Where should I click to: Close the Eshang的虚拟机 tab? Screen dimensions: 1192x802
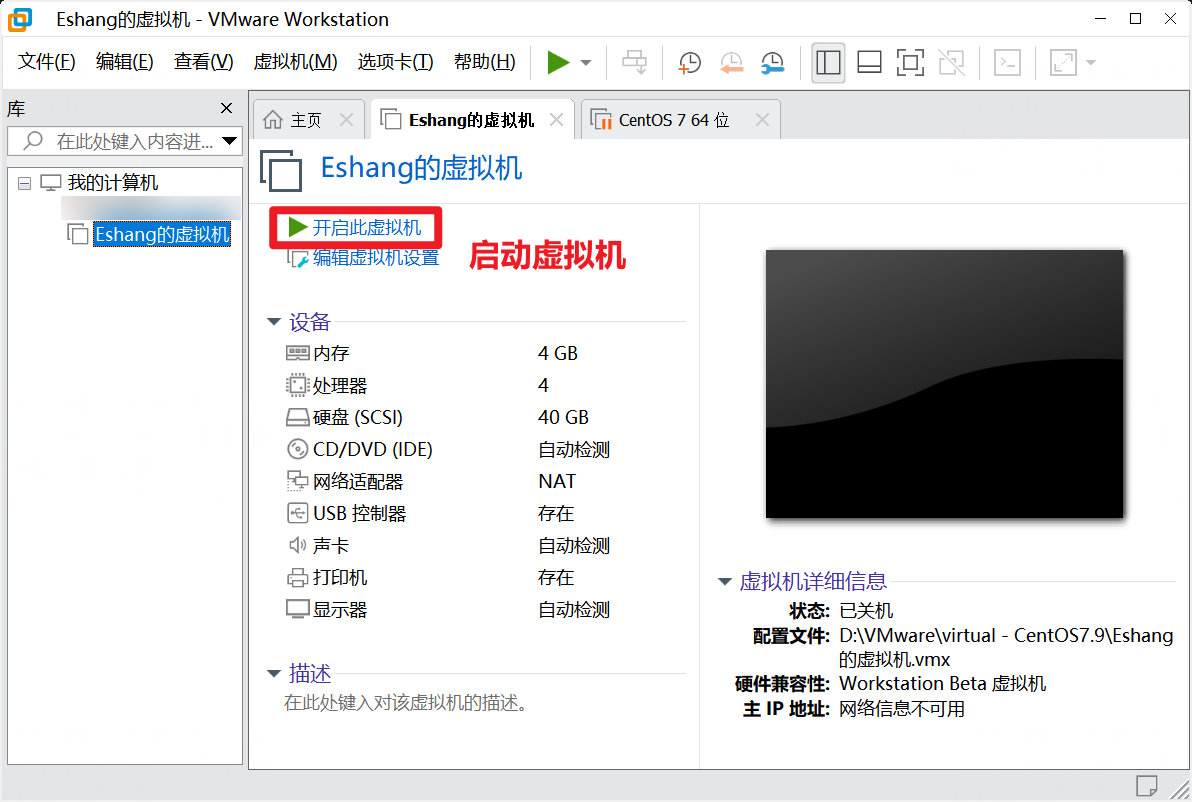coord(556,120)
